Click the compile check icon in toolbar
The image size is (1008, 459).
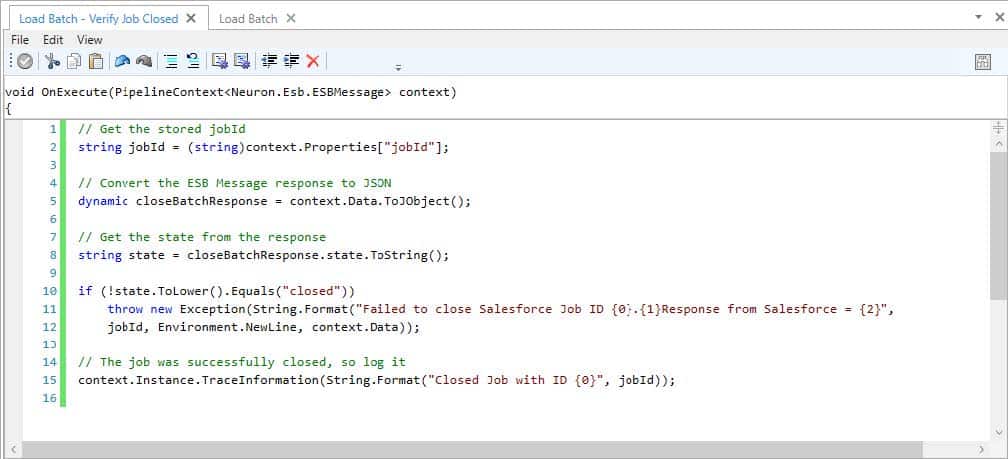[x=25, y=61]
